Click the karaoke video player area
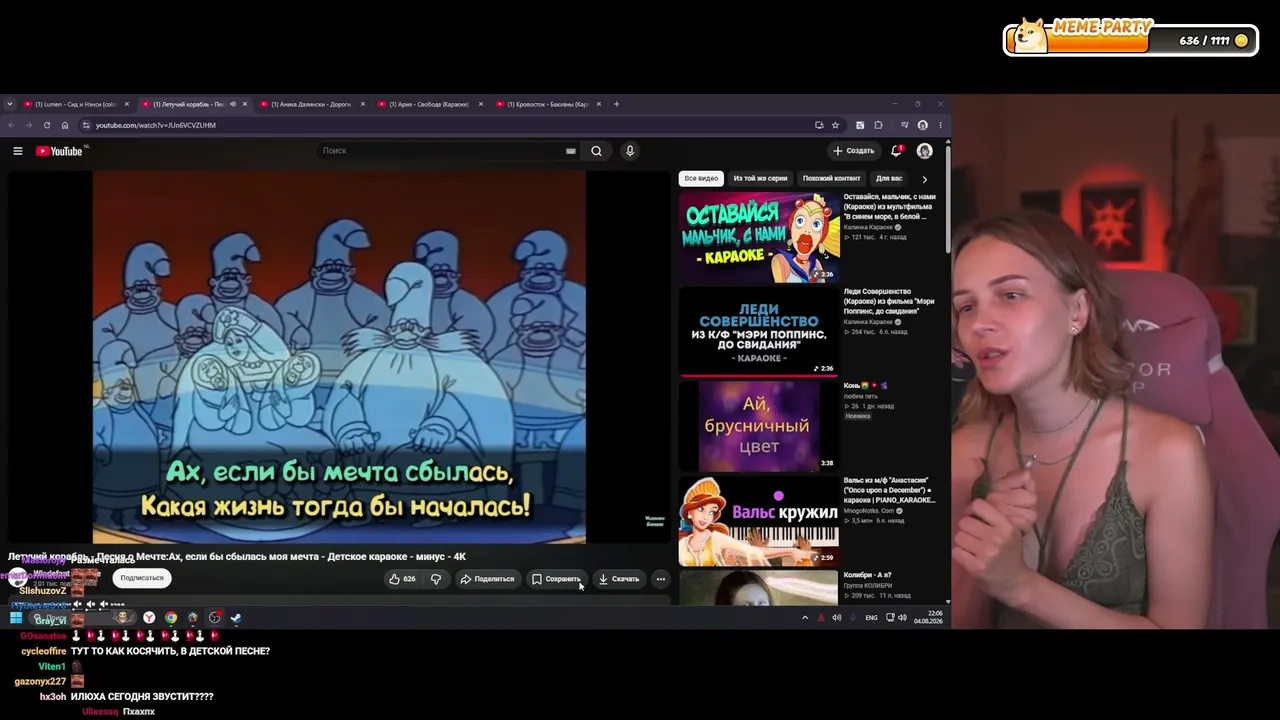The height and width of the screenshot is (720, 1280). pyautogui.click(x=339, y=358)
